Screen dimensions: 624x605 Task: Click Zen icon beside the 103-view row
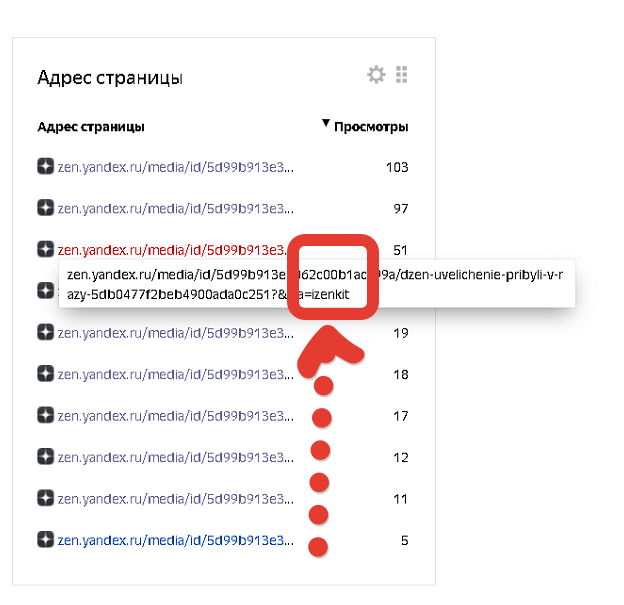pos(45,166)
